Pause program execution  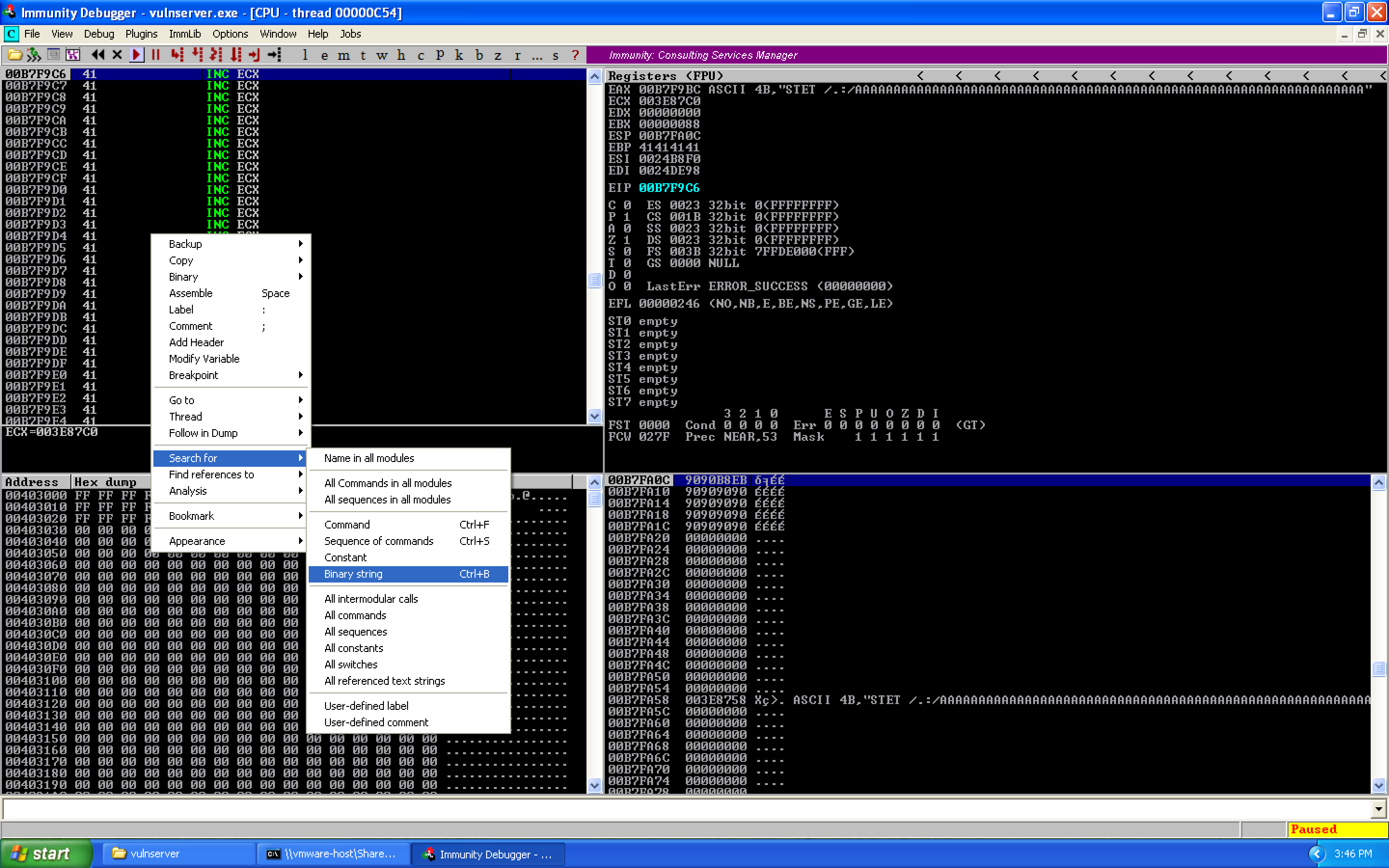pos(156,55)
